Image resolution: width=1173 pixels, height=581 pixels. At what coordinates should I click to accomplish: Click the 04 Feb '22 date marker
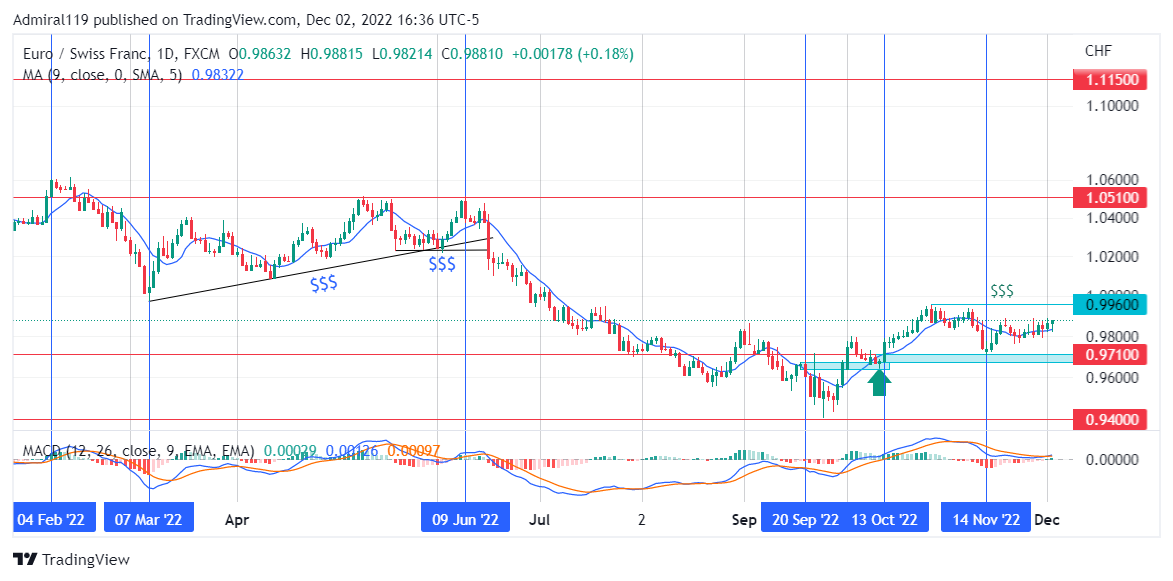point(55,519)
